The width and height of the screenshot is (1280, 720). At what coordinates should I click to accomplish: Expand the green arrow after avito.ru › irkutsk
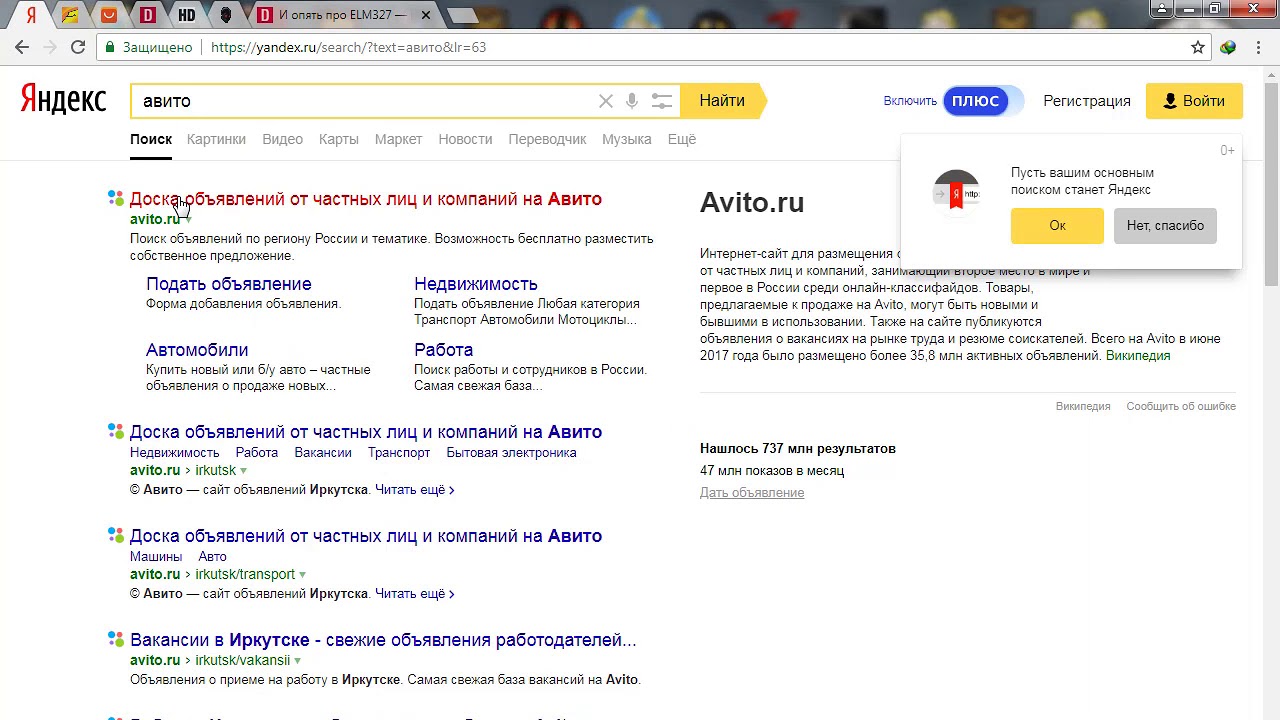[x=243, y=471]
